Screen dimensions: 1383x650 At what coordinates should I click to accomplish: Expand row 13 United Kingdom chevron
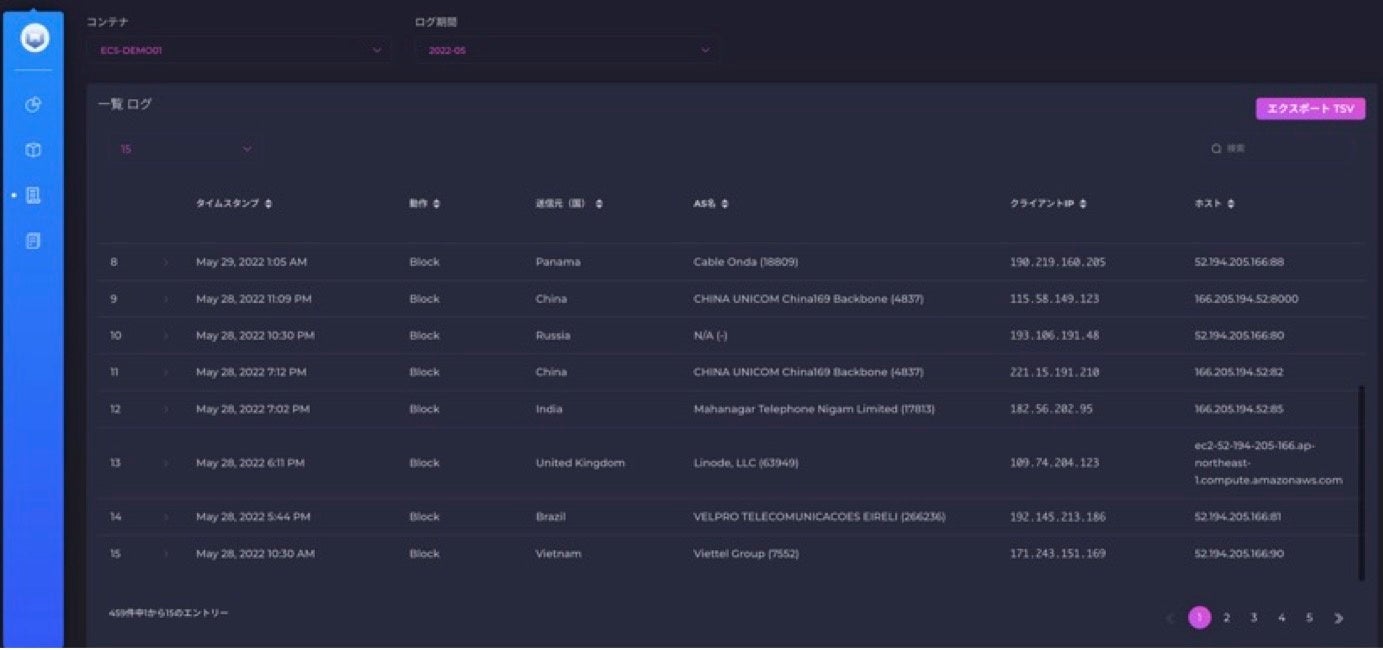click(x=166, y=463)
